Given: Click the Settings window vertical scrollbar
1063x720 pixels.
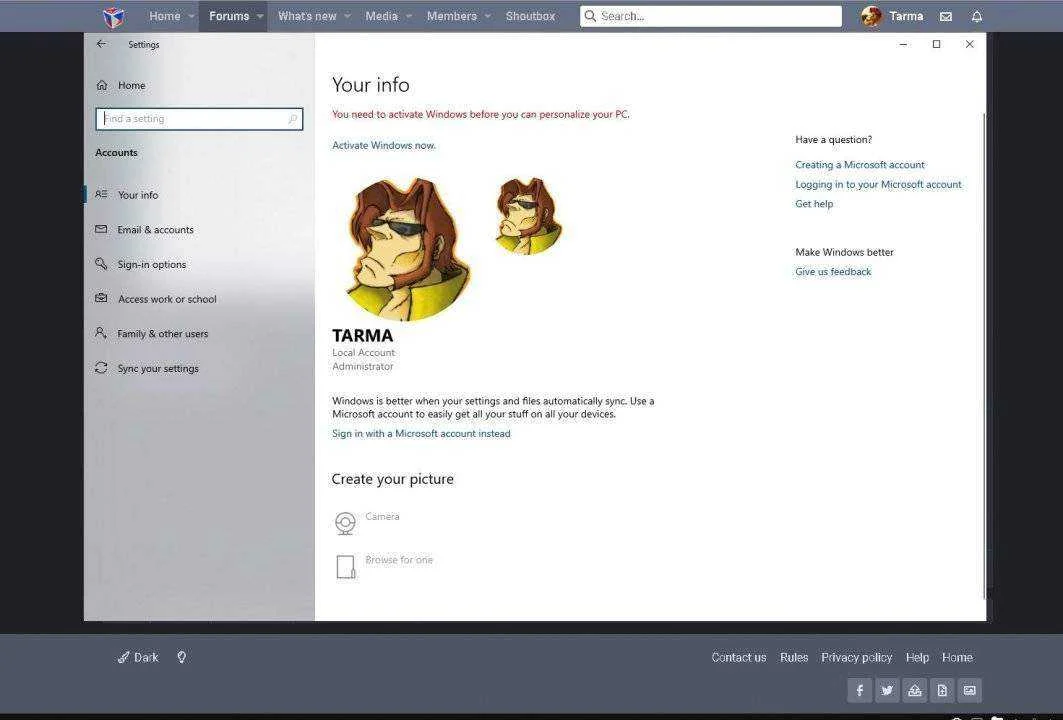Looking at the screenshot, I should 984,355.
